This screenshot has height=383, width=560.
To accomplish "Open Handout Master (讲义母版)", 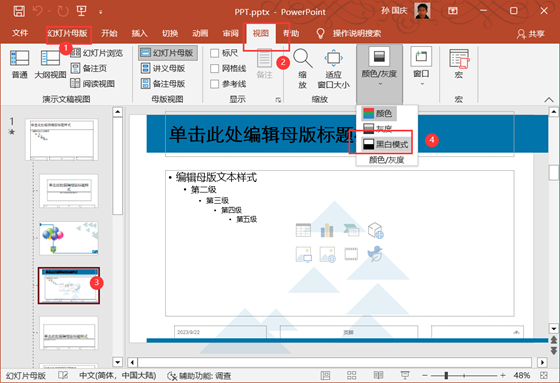I will tap(163, 68).
